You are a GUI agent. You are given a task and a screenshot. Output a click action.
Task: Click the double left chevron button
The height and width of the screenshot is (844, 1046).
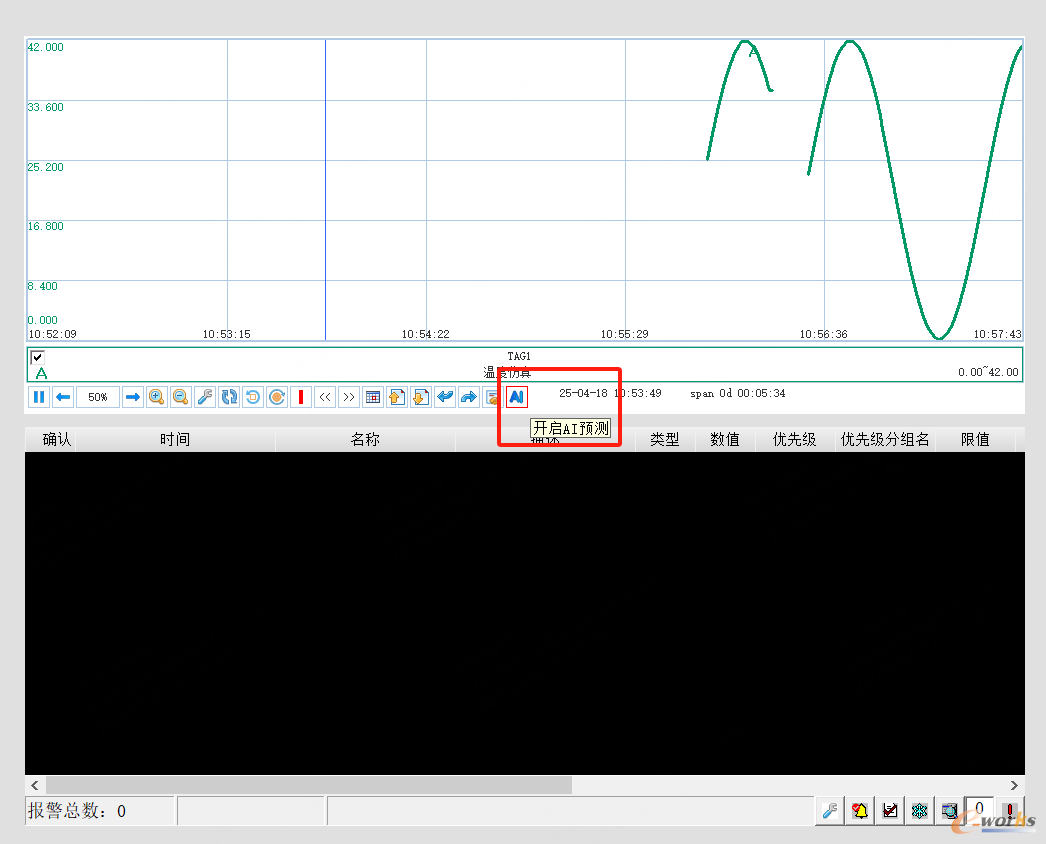(325, 397)
